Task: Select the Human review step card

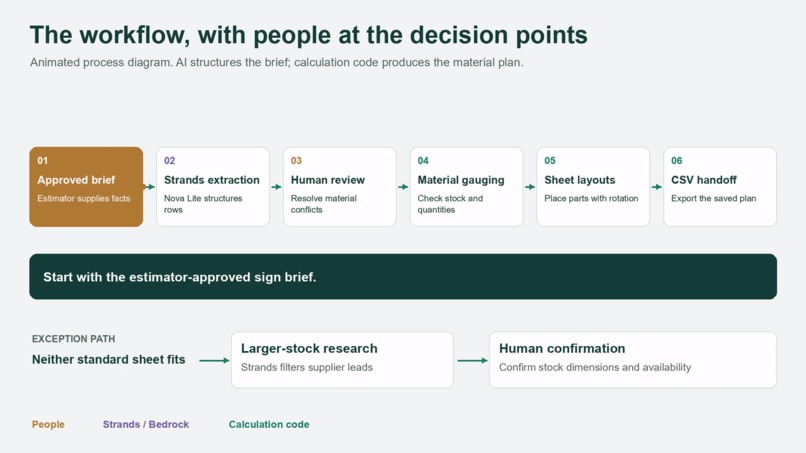Action: pyautogui.click(x=340, y=187)
